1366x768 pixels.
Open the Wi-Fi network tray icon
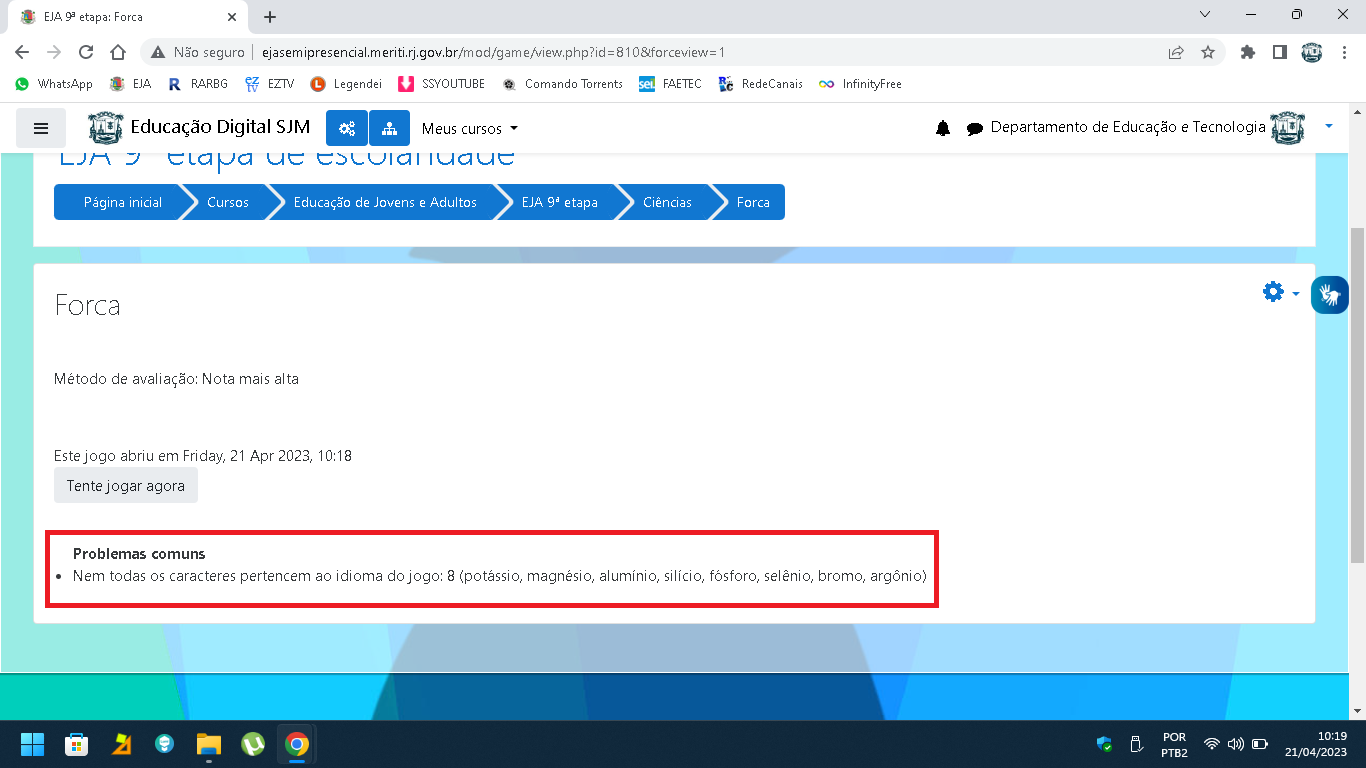[x=1211, y=744]
